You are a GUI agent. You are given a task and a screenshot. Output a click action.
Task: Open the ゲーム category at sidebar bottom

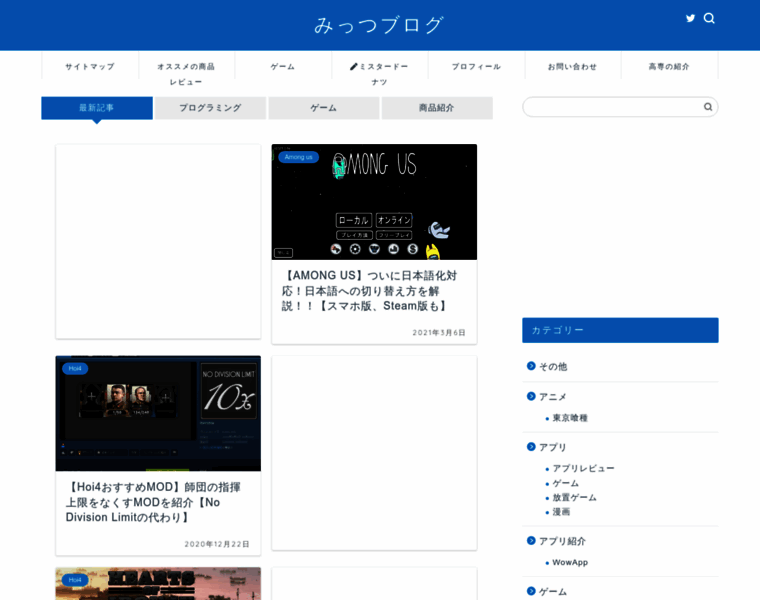pyautogui.click(x=553, y=591)
